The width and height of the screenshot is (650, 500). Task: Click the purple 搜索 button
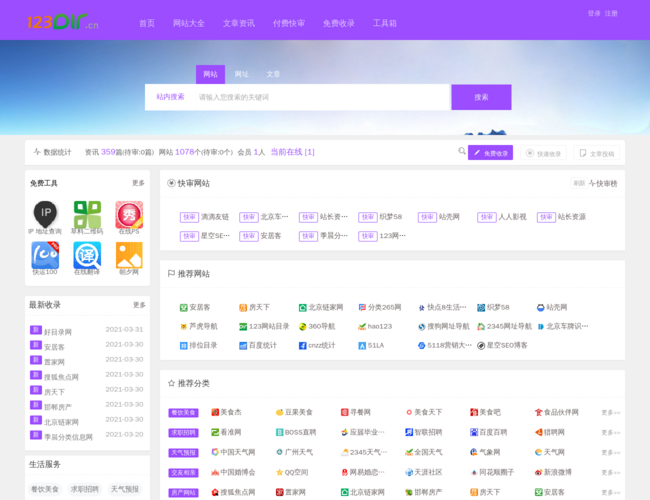(481, 97)
